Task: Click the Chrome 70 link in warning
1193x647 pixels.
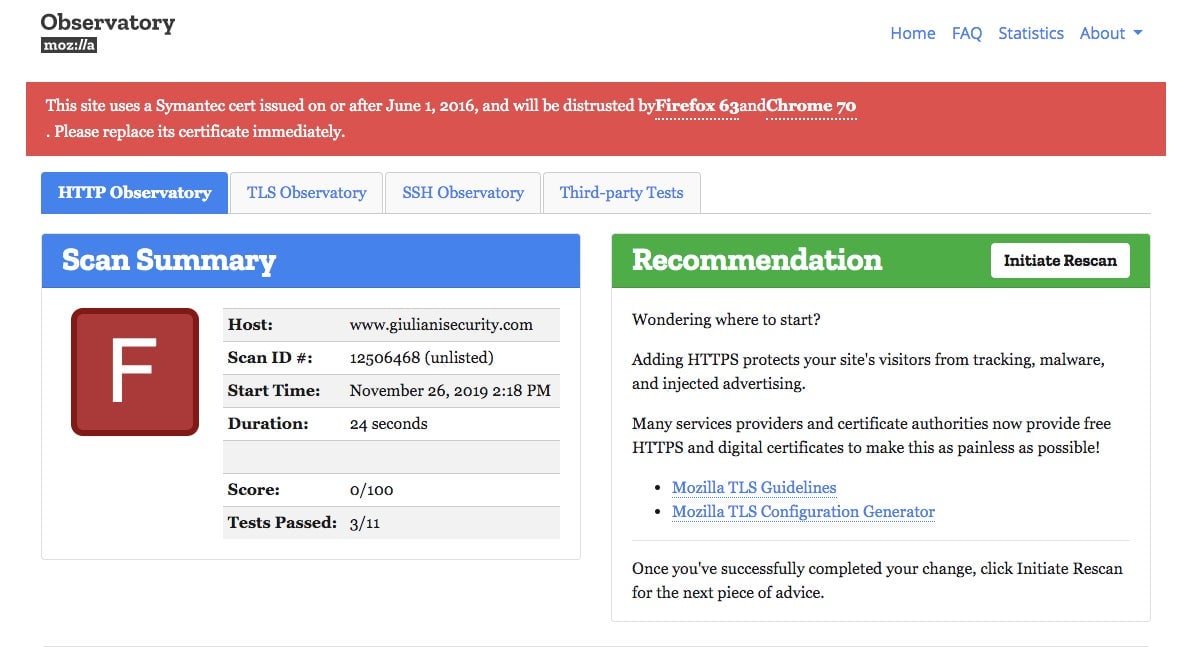Action: click(811, 106)
